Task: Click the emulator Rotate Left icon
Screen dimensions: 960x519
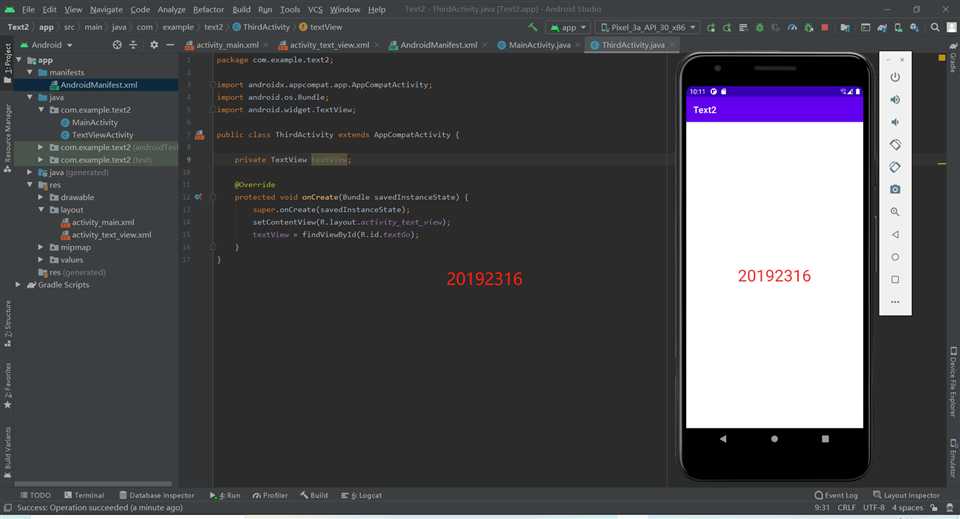Action: (895, 144)
